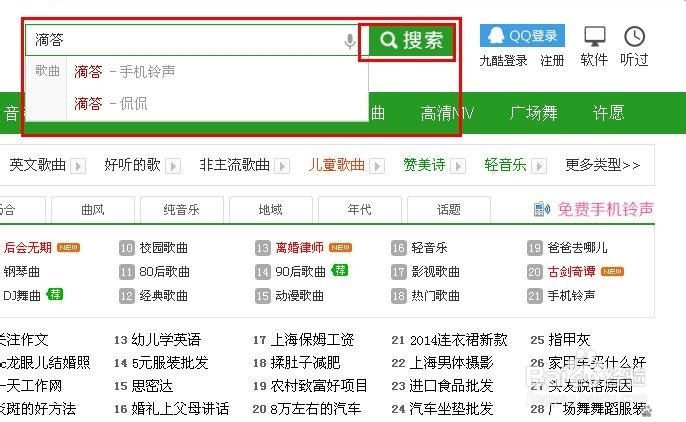Image resolution: width=686 pixels, height=422 pixels.
Task: Switch to the 曲风 tab
Action: click(93, 210)
